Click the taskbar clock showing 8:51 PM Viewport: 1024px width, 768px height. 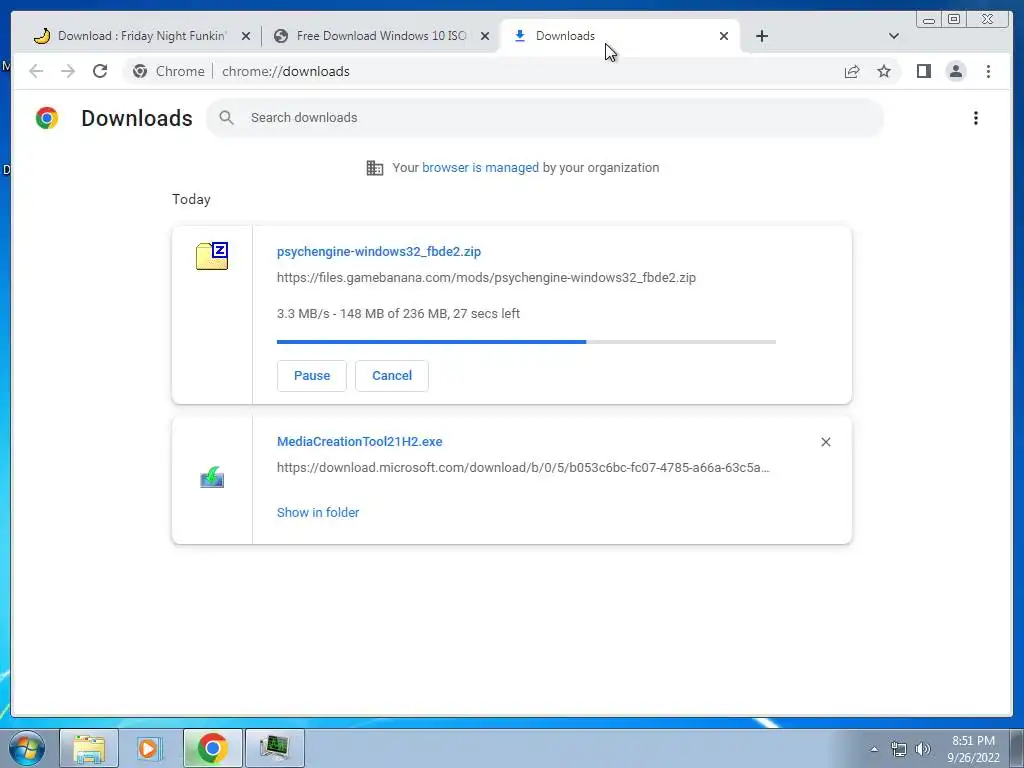(973, 749)
